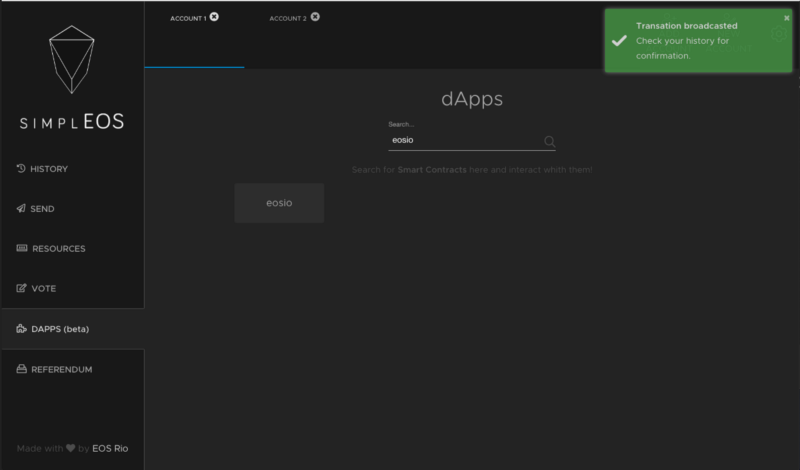Click the search magnifier icon
Screen dimensions: 800x470
tap(549, 141)
